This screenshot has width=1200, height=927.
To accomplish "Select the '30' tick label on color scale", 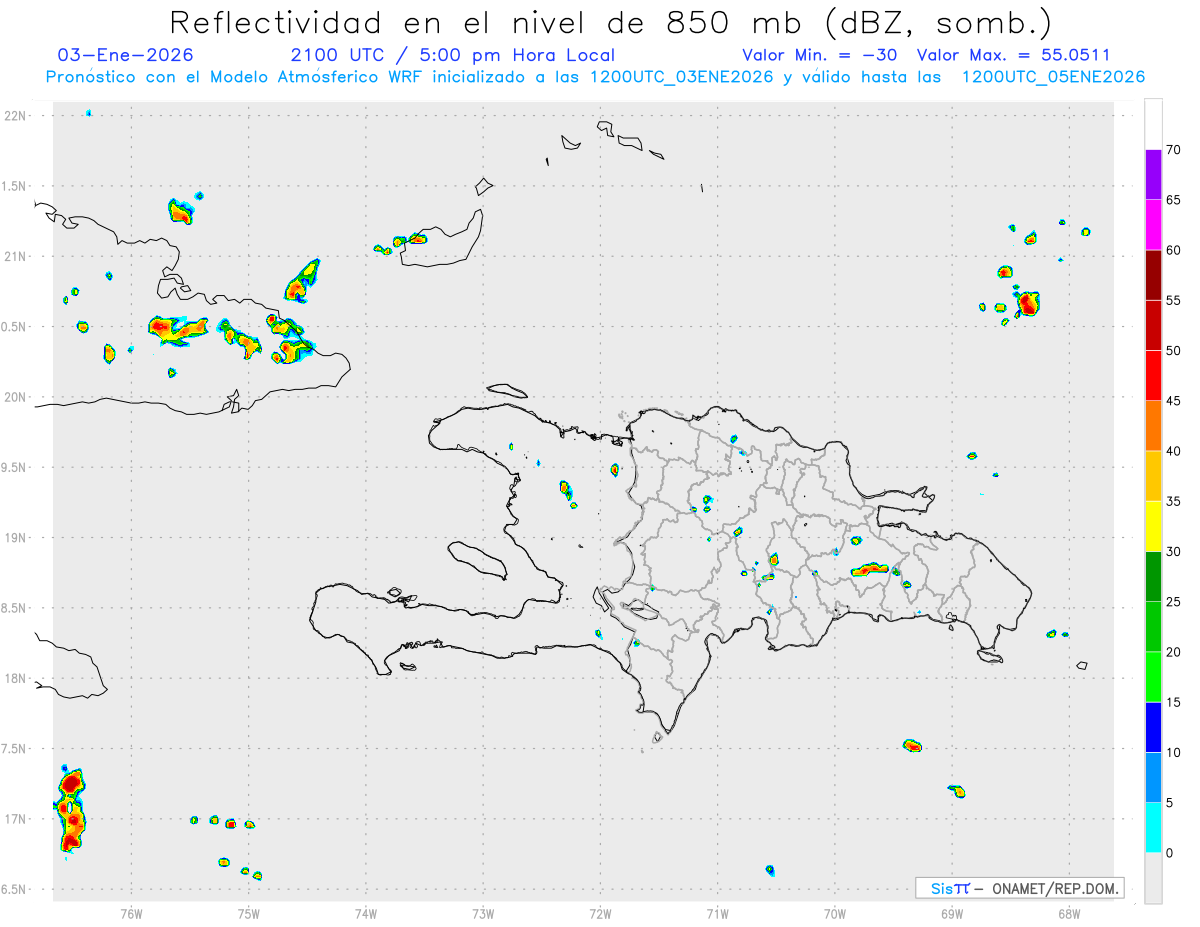I will click(1173, 552).
